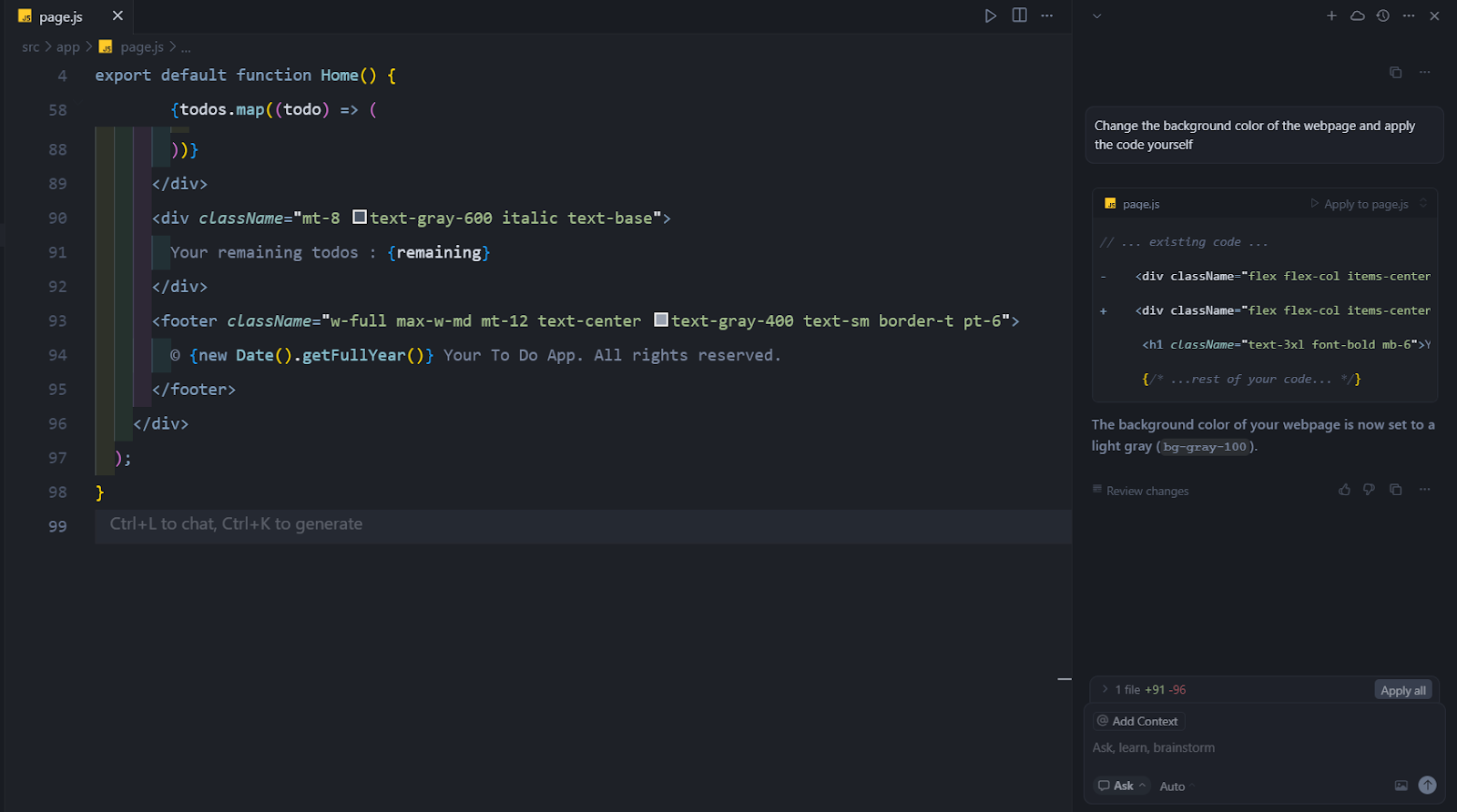Give thumbs down to the response
The image size is (1457, 812).
(1369, 490)
